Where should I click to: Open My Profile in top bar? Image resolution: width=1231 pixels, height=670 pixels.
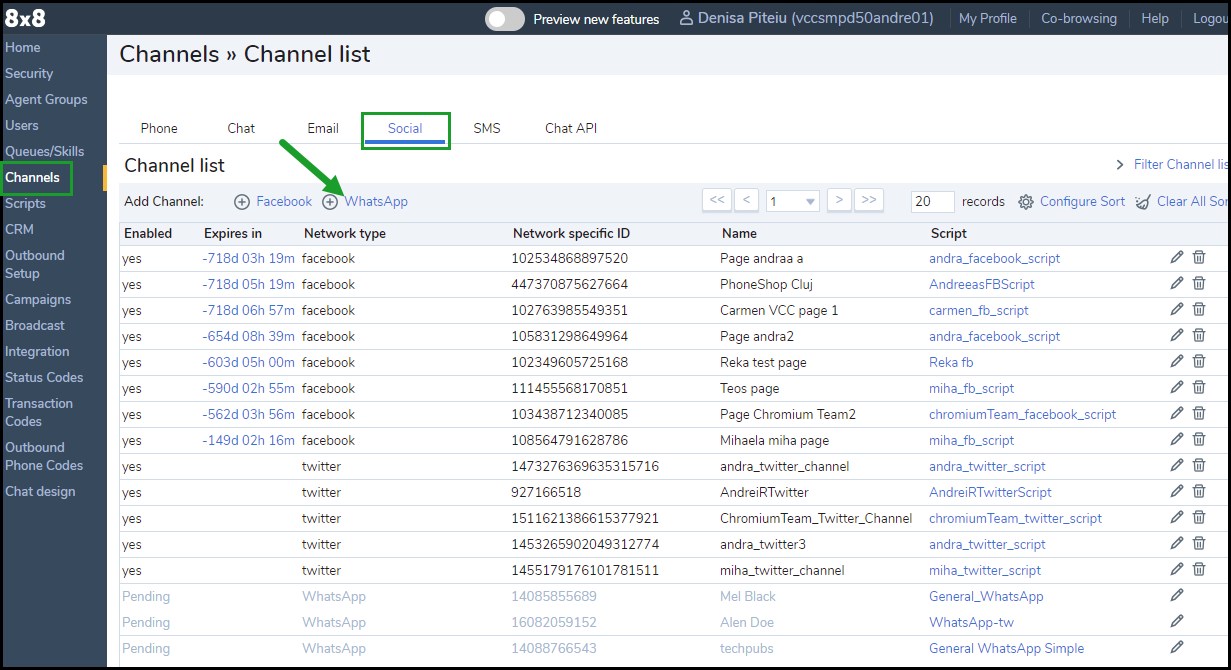click(987, 18)
